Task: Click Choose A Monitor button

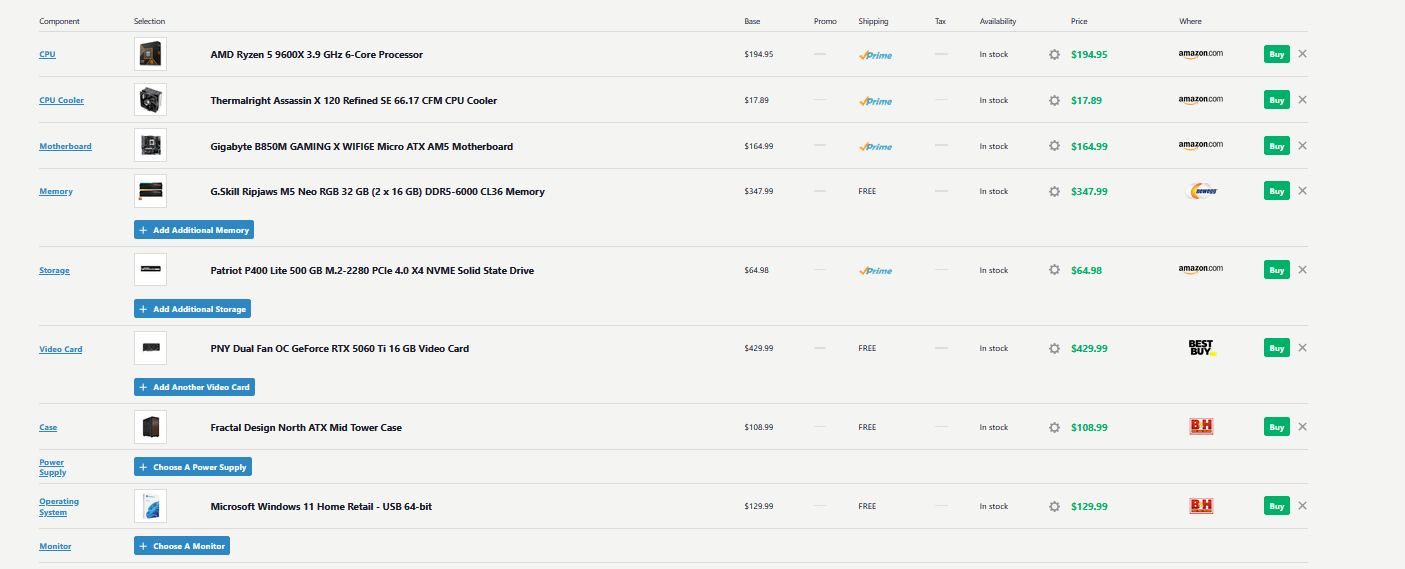Action: coord(182,546)
